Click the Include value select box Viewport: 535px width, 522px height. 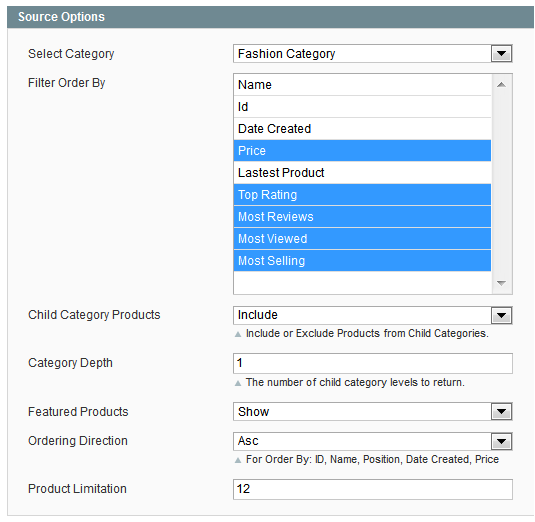[x=373, y=315]
